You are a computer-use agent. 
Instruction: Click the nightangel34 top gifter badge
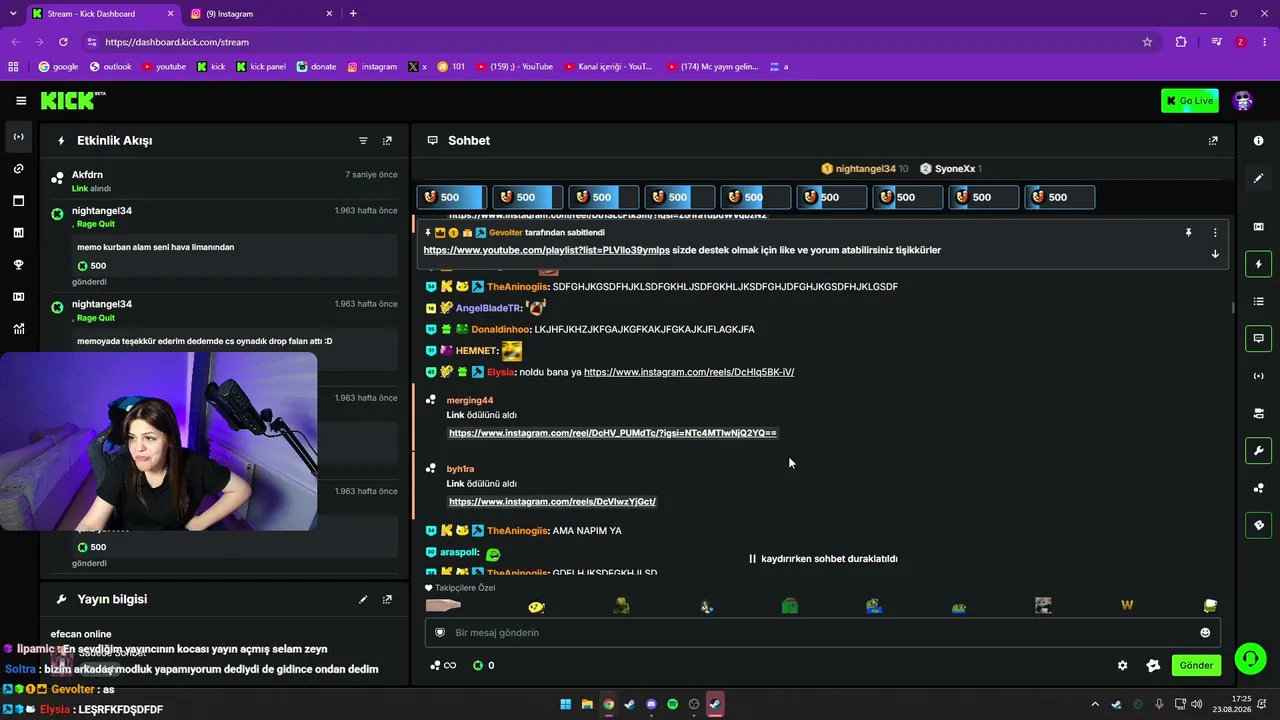tap(865, 169)
